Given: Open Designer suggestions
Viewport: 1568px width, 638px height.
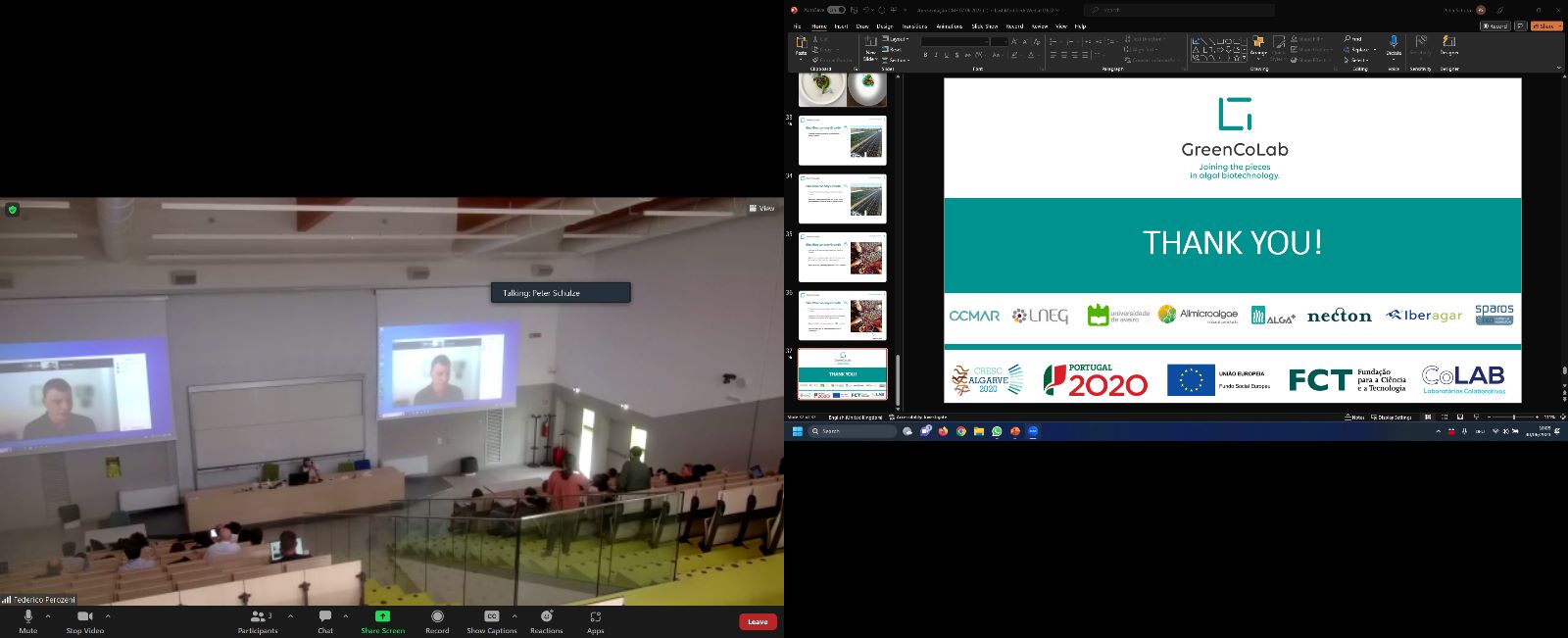Looking at the screenshot, I should pos(1449,46).
